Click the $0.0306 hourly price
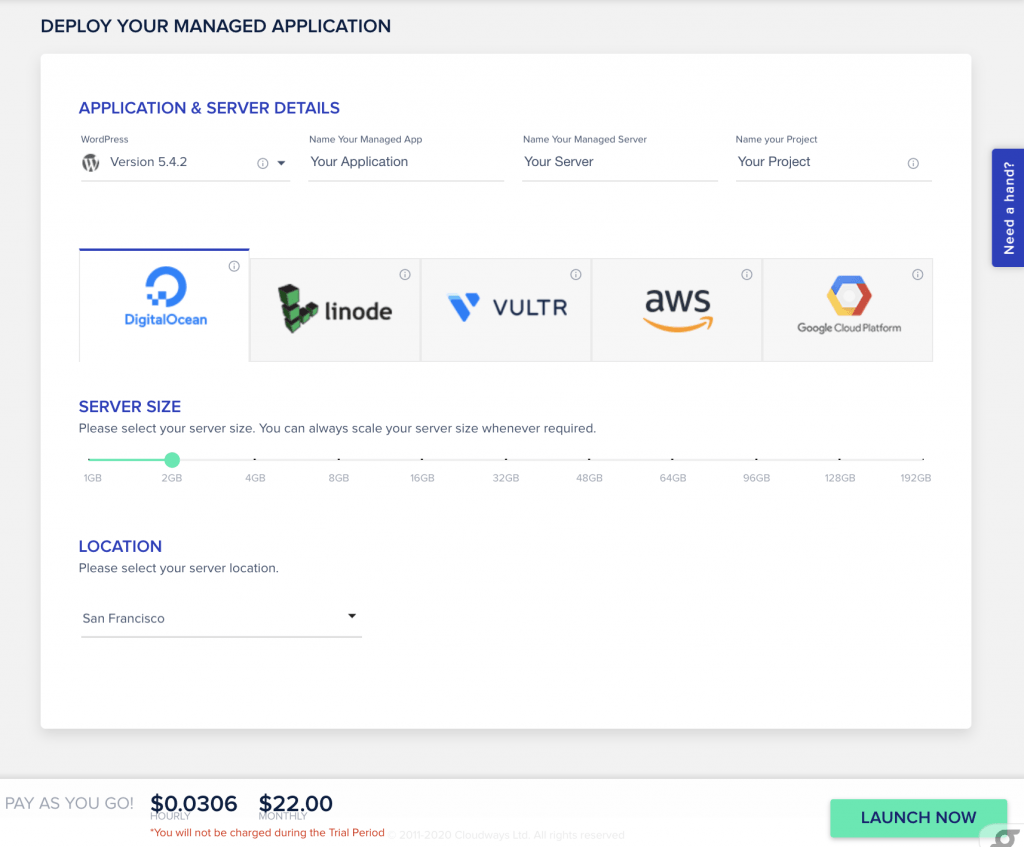The width and height of the screenshot is (1024, 847). [193, 804]
